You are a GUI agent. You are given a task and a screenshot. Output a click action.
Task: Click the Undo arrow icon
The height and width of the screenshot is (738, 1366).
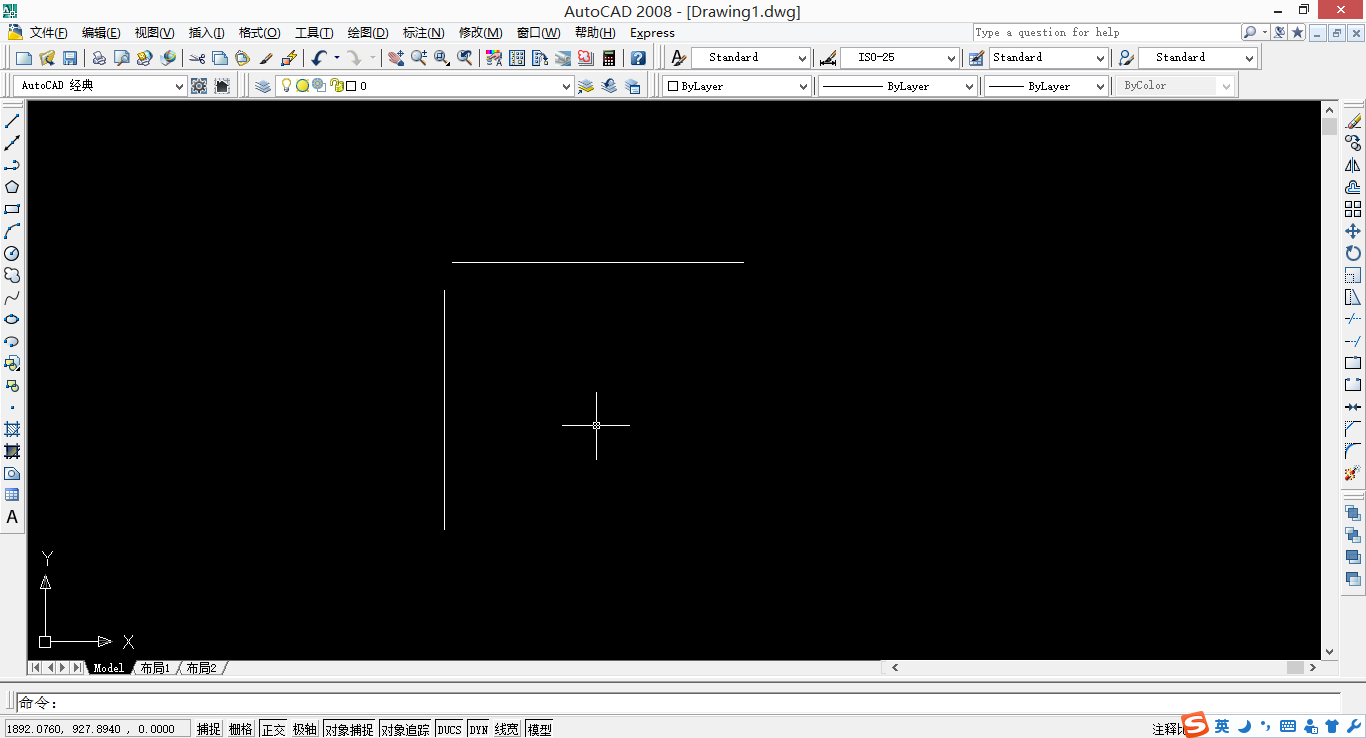pos(319,58)
